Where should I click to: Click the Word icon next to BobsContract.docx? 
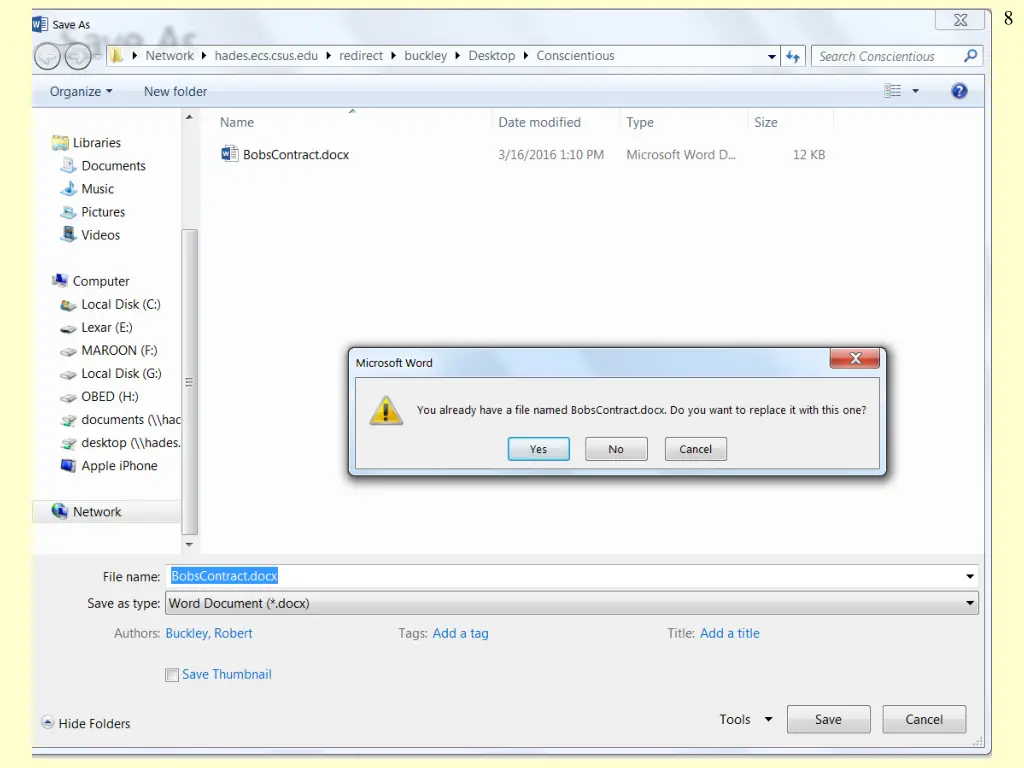coord(229,153)
